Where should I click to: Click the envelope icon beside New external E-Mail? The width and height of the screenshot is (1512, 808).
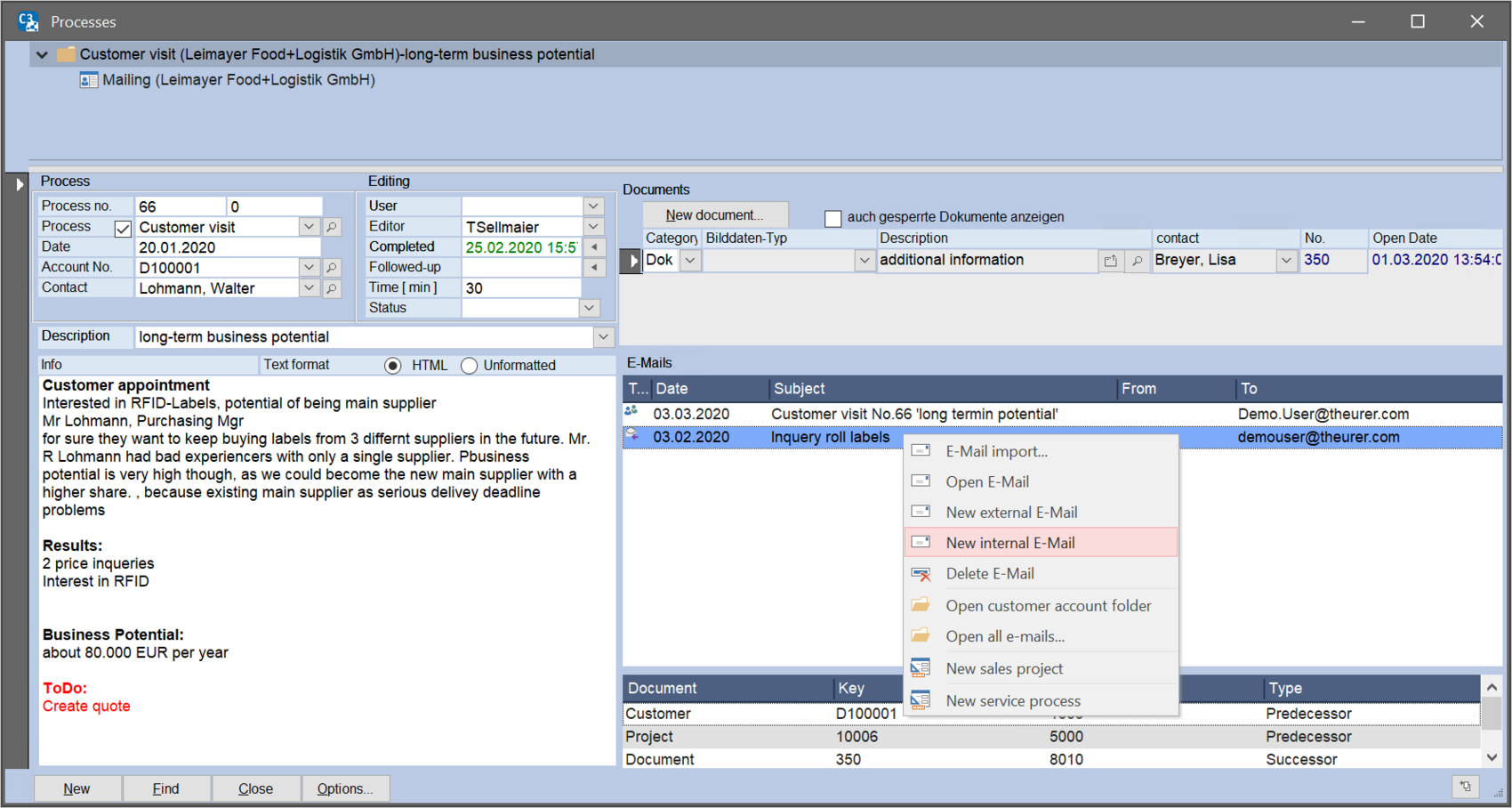click(921, 511)
